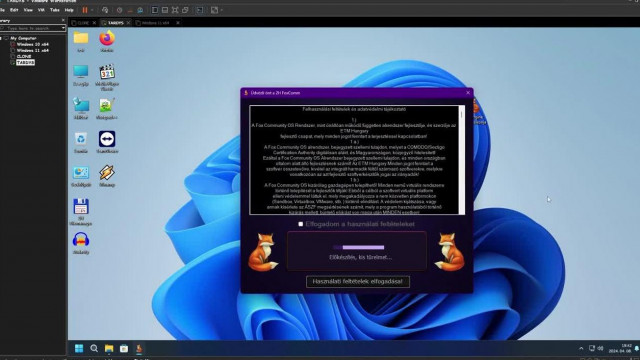Open the VMware Edit menu

[x=14, y=10]
